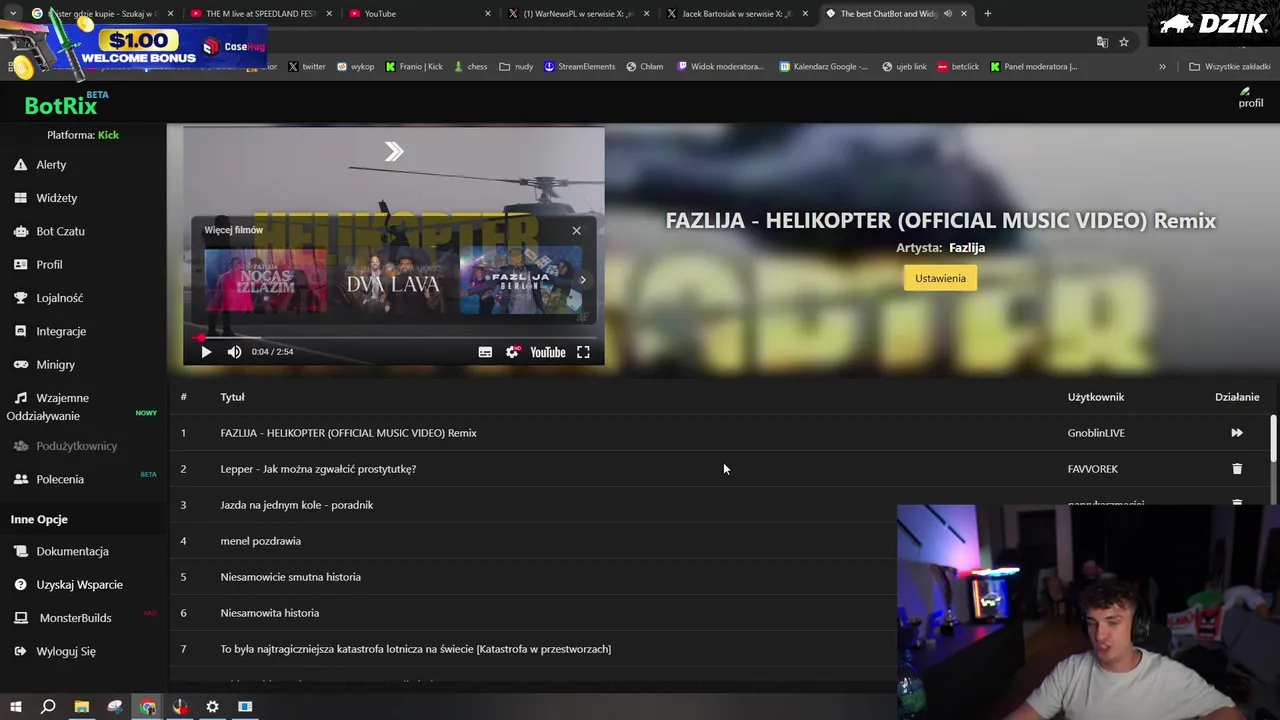
Task: Click Uzyskaj Wsparcie link
Action: [80, 585]
